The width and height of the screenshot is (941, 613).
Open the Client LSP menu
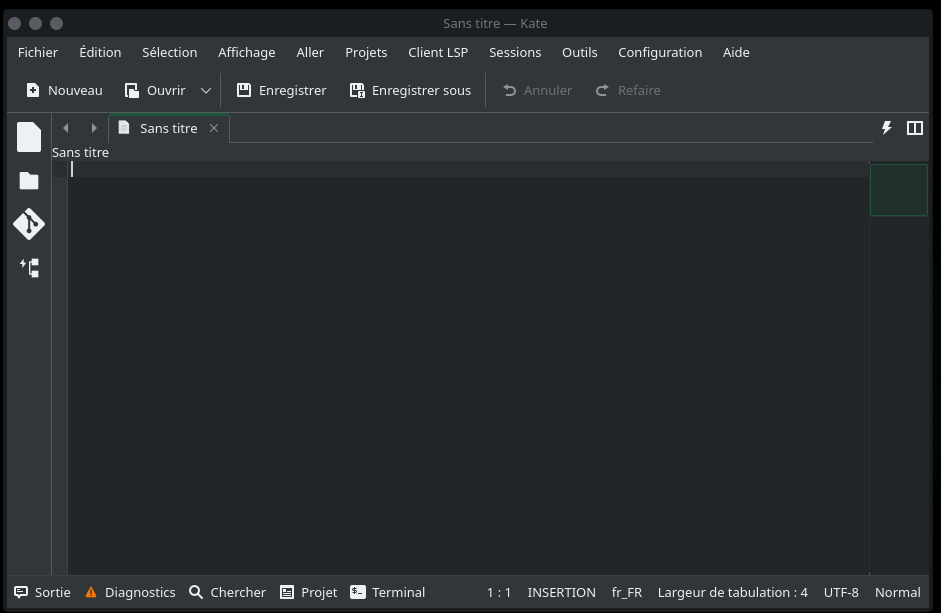(438, 52)
